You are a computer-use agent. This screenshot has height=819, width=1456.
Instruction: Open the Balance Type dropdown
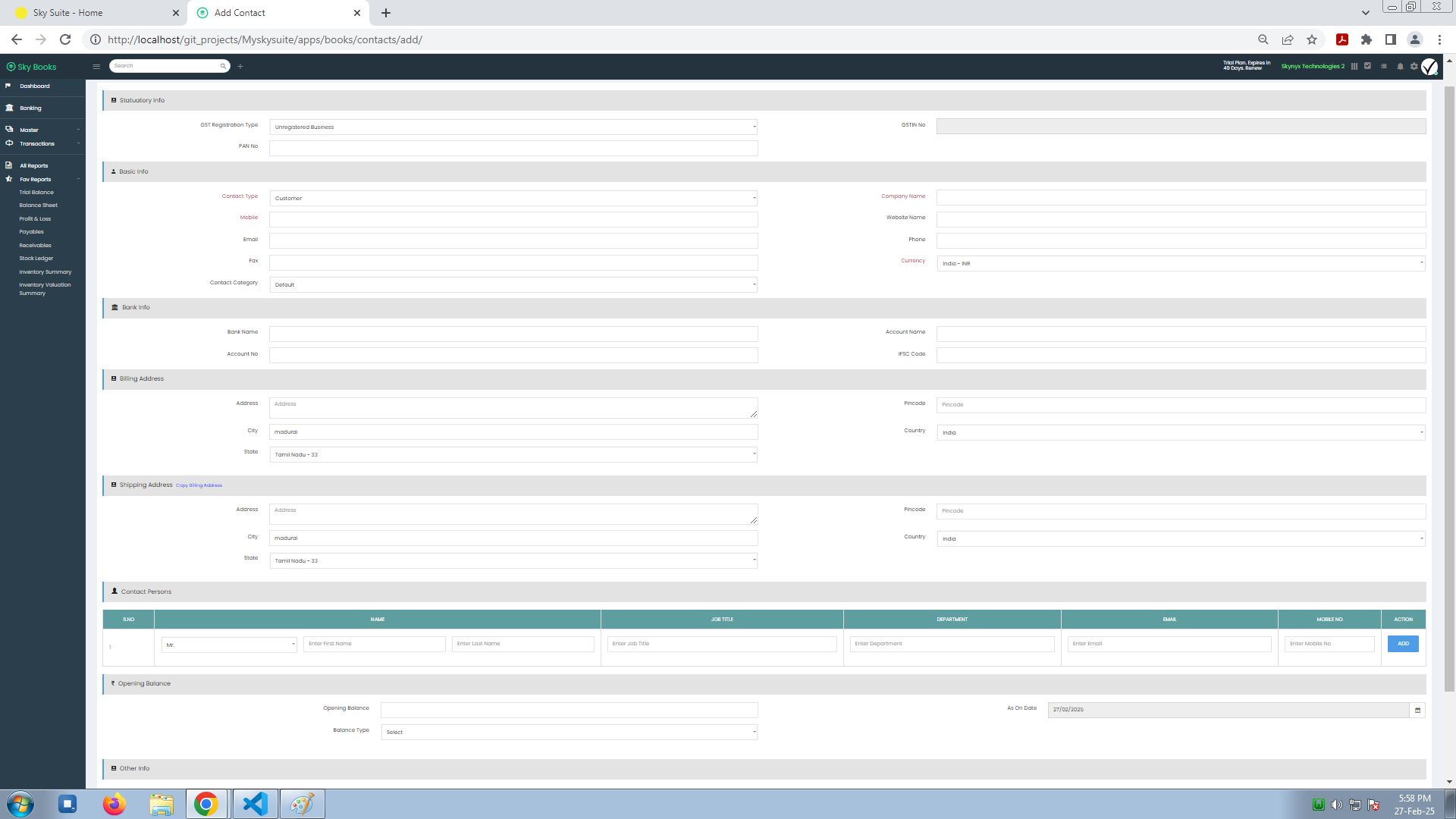pyautogui.click(x=569, y=732)
